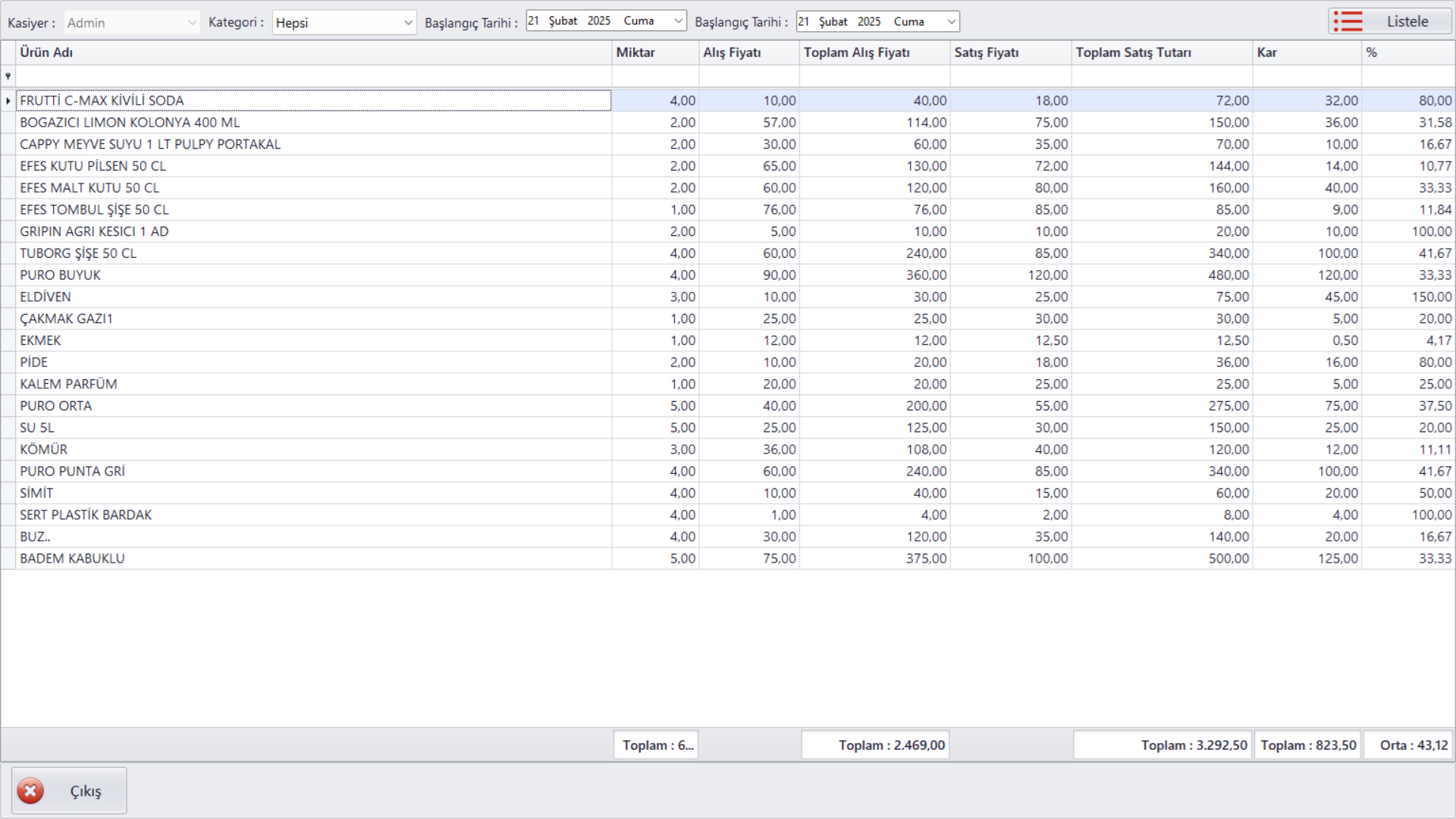
Task: Open the Kasiyer Admin dropdown
Action: 132,23
